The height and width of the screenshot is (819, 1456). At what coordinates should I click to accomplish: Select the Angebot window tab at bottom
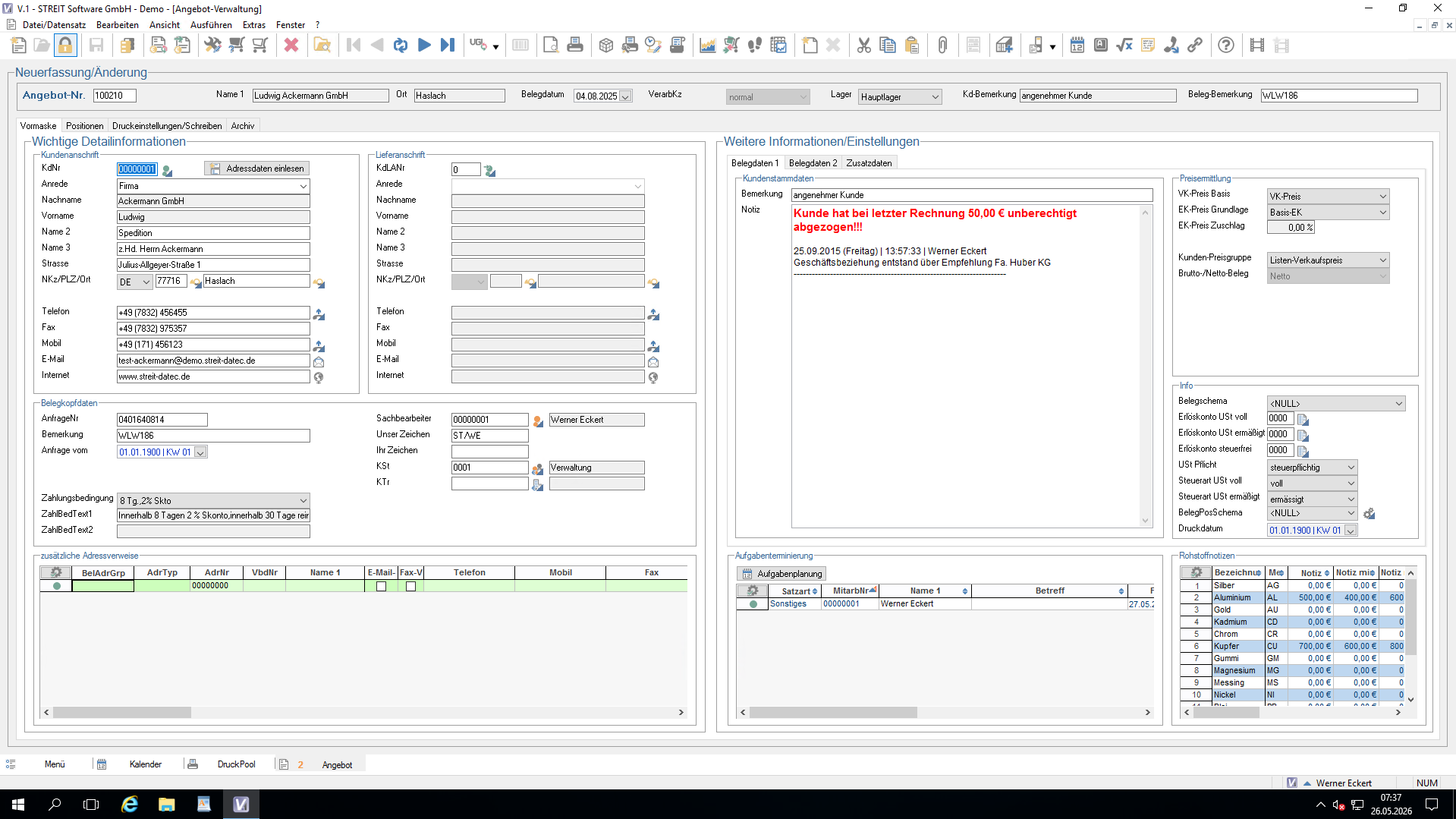(337, 765)
